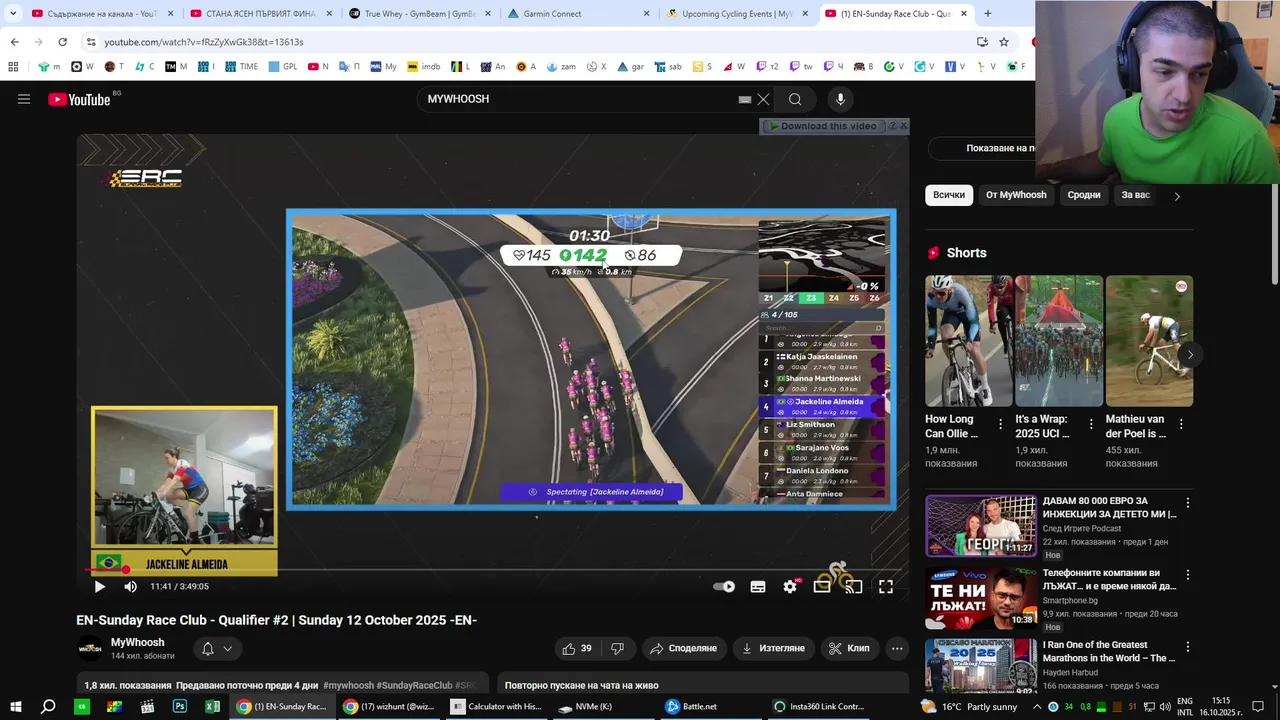Open new browser tab
The image size is (1280, 720).
point(988,14)
